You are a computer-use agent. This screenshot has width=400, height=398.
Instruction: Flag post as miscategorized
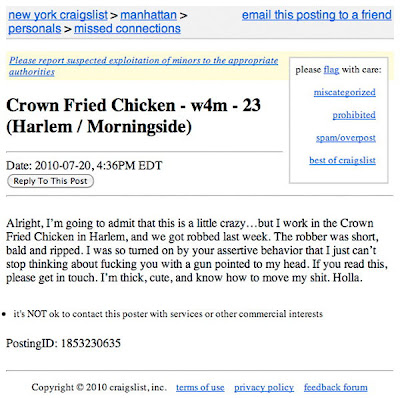pos(345,92)
